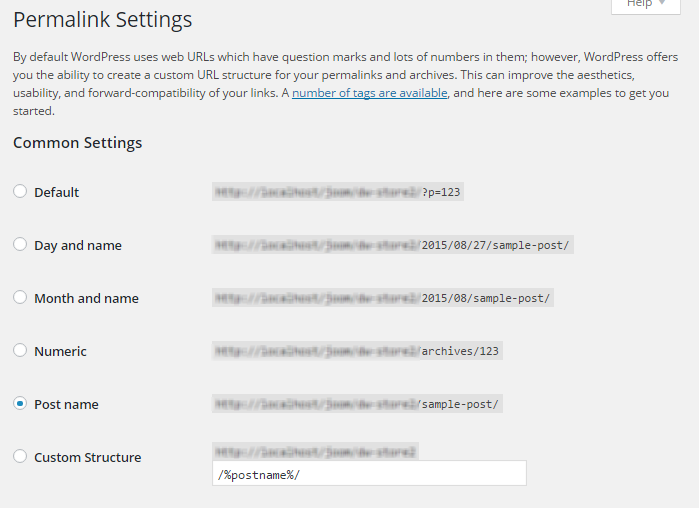Click the example URL ending in archives/123
This screenshot has height=508, width=699.
point(357,351)
